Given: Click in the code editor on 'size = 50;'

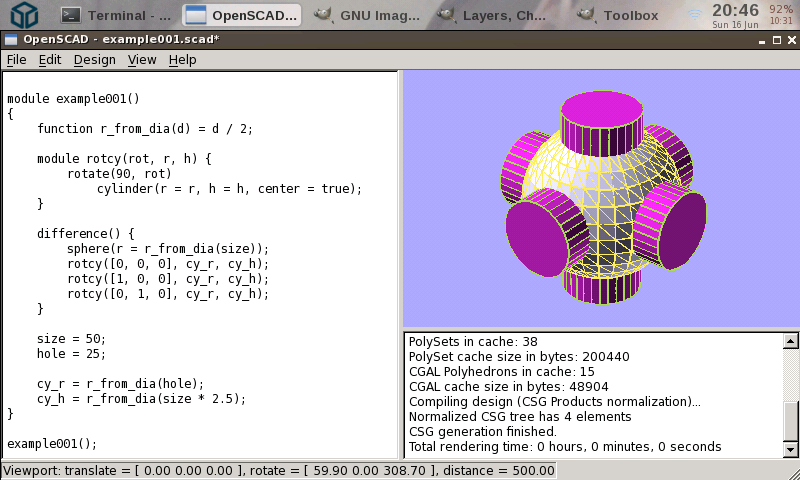Looking at the screenshot, I should click(x=71, y=339).
